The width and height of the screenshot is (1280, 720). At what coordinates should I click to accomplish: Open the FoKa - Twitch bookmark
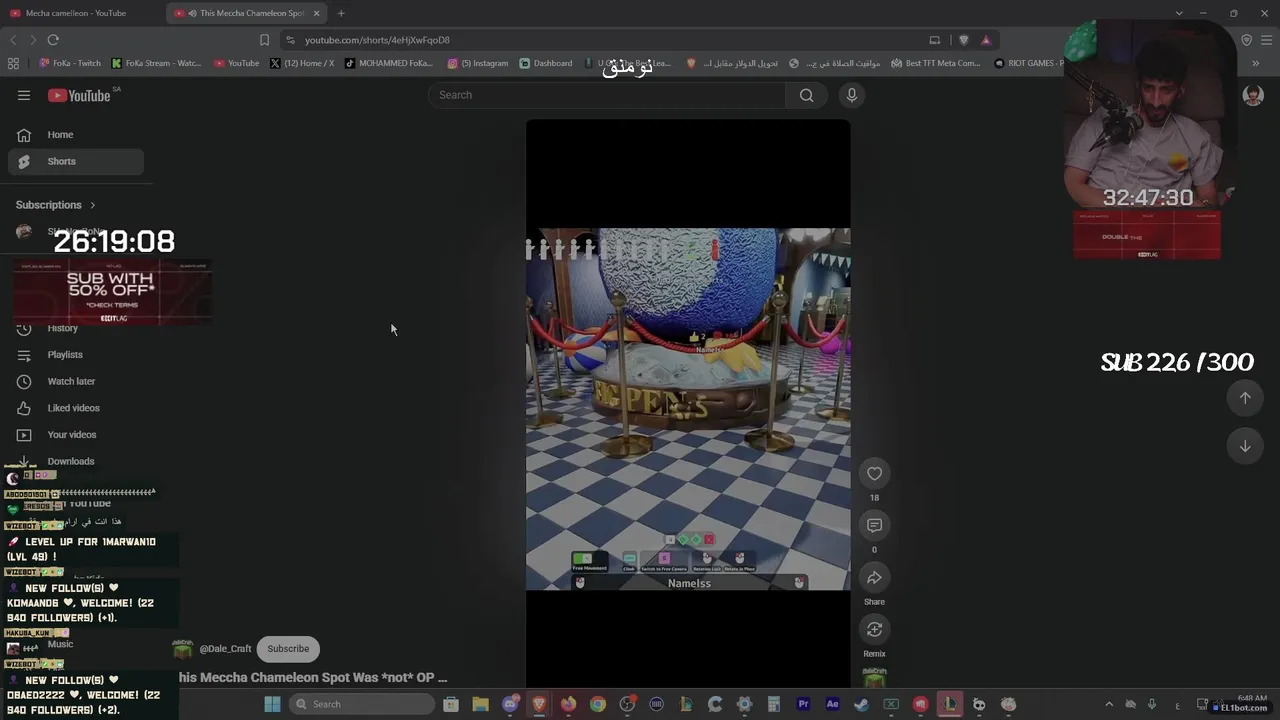click(x=70, y=63)
